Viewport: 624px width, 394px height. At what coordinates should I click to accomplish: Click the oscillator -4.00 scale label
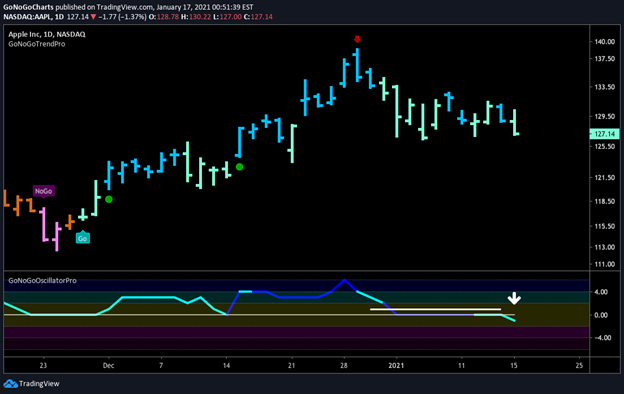coord(603,338)
